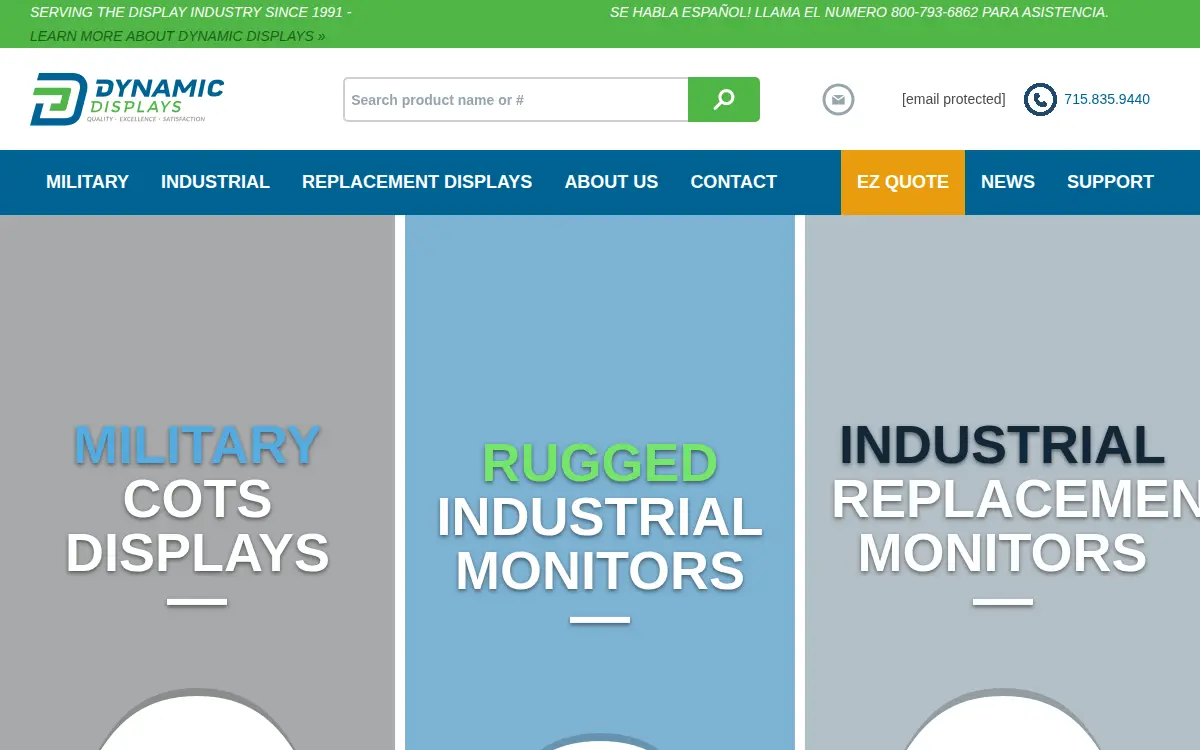This screenshot has height=750, width=1200.
Task: Open the Support menu item
Action: coord(1110,182)
